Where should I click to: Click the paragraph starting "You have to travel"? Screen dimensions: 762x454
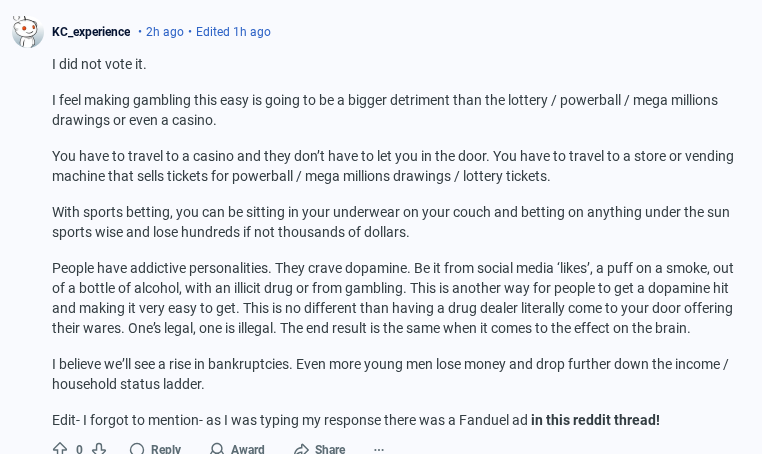[x=392, y=166]
